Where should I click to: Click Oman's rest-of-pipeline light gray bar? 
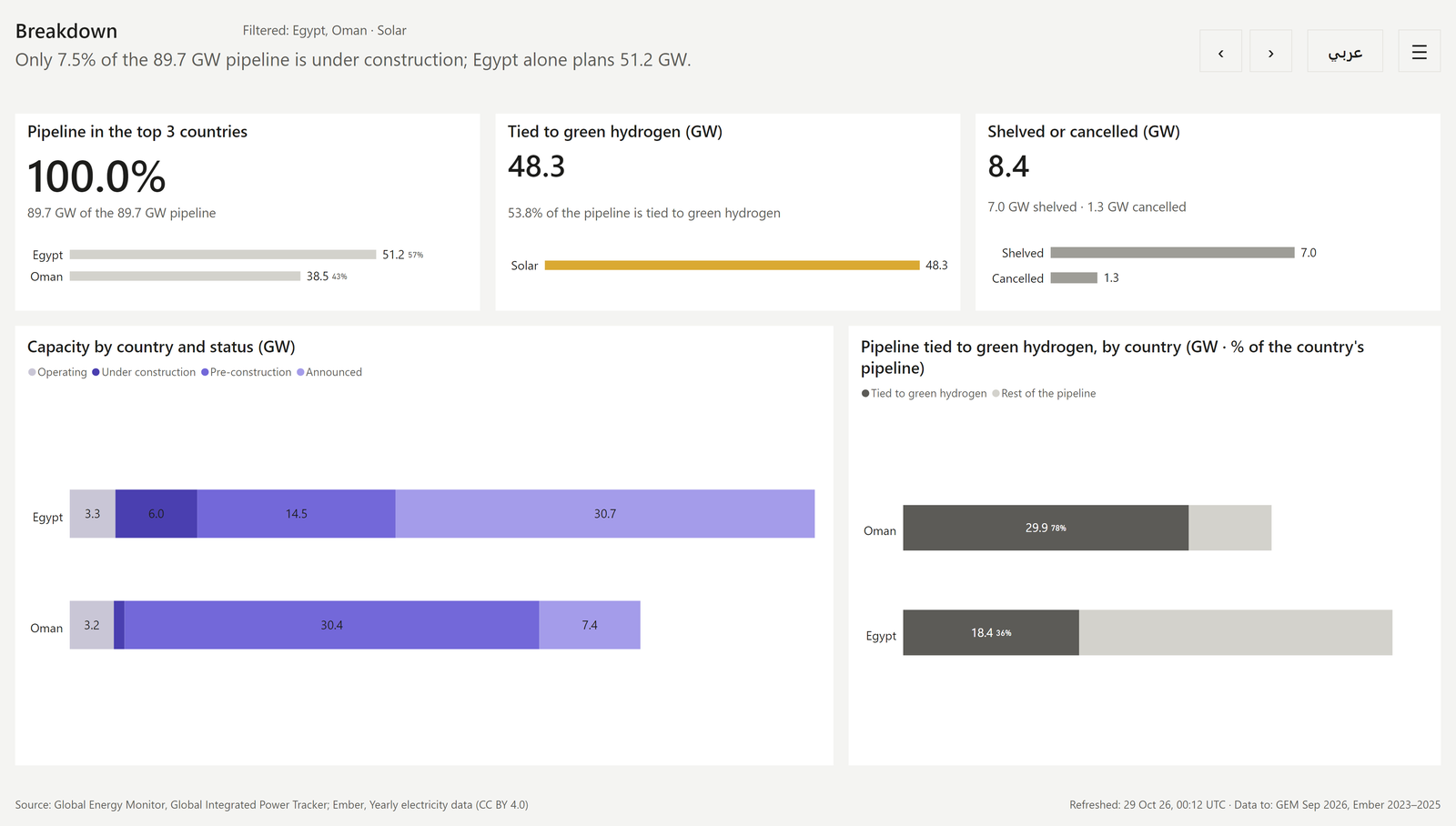pos(1229,528)
